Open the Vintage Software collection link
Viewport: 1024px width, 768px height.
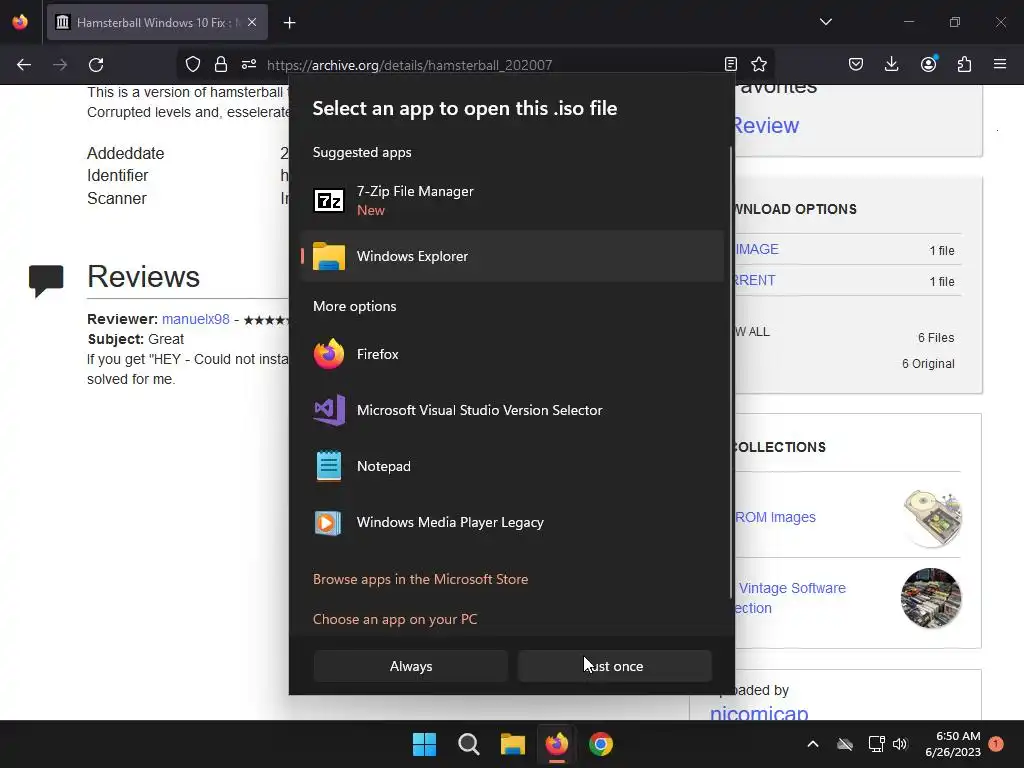(790, 598)
